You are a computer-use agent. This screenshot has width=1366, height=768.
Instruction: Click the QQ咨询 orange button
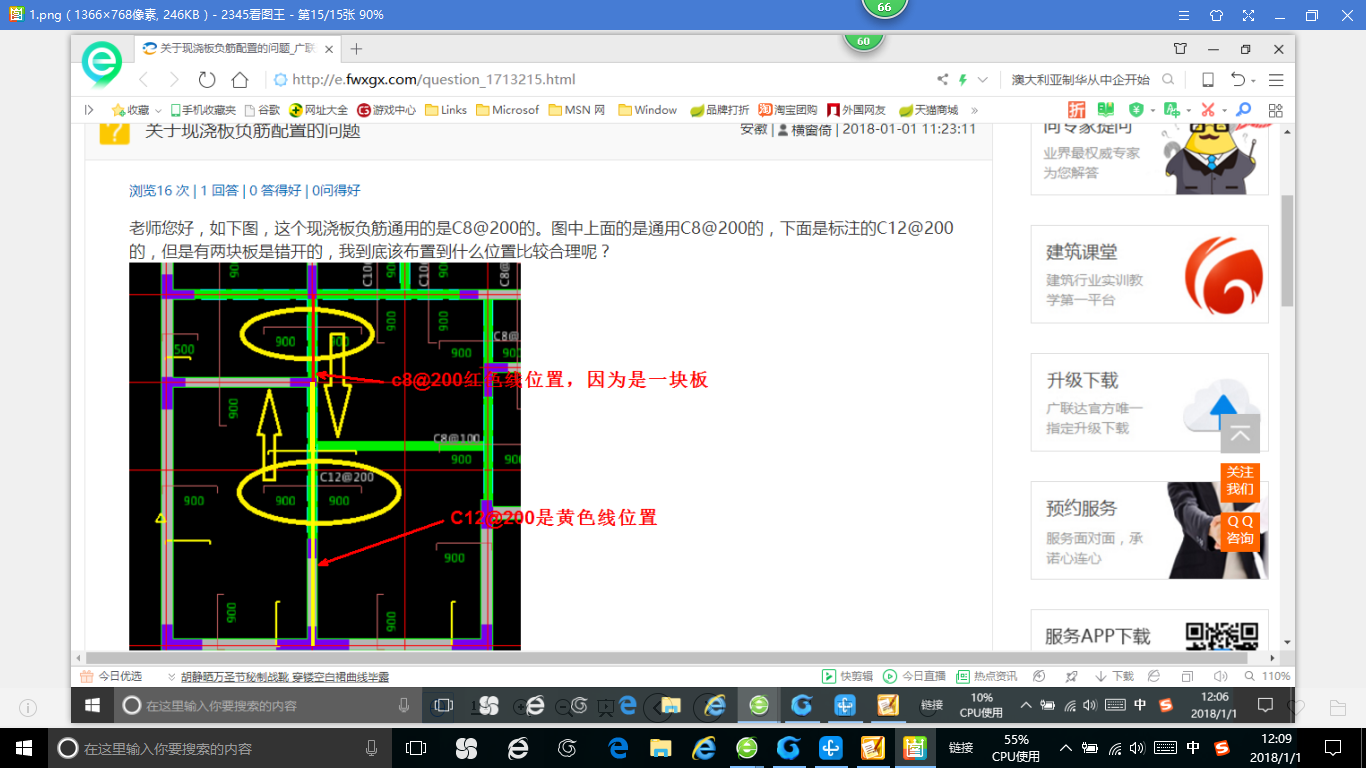(1240, 530)
